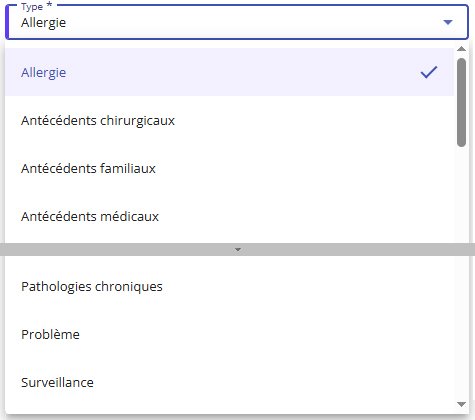The image size is (475, 420).
Task: Collapse the Type dropdown using caret arrow
Action: [x=448, y=22]
